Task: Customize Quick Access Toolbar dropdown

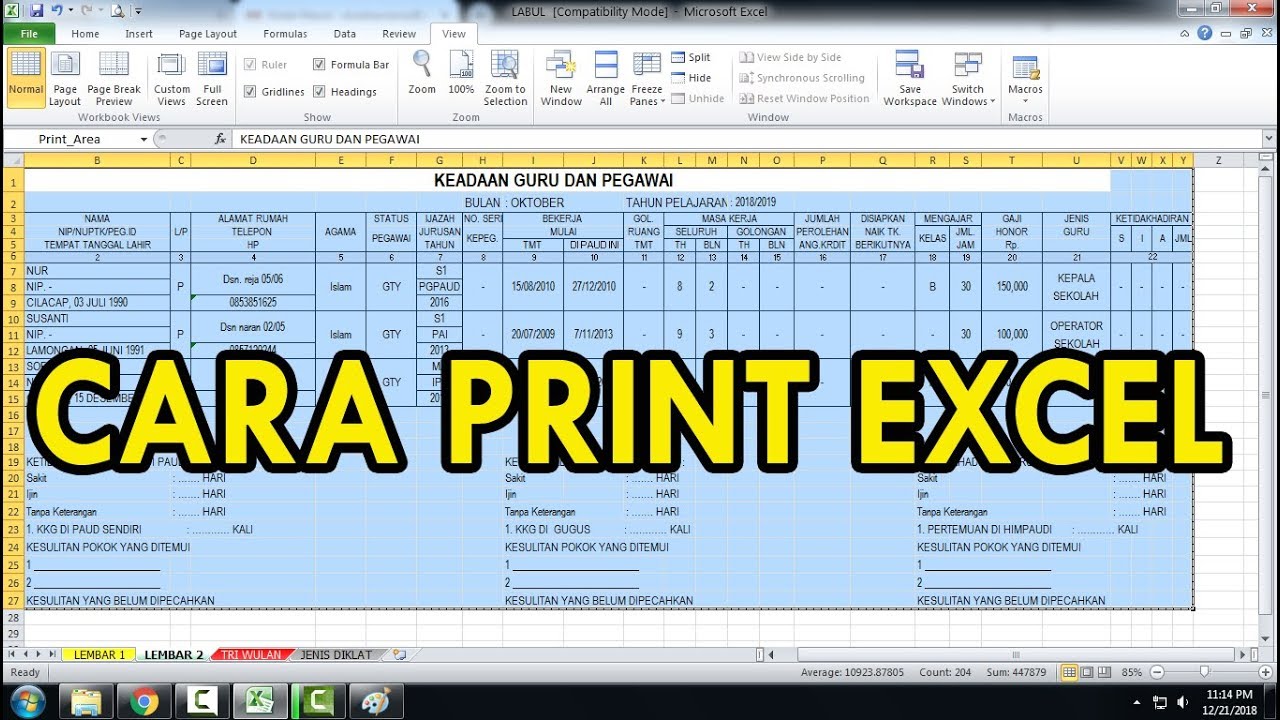Action: 138,11
